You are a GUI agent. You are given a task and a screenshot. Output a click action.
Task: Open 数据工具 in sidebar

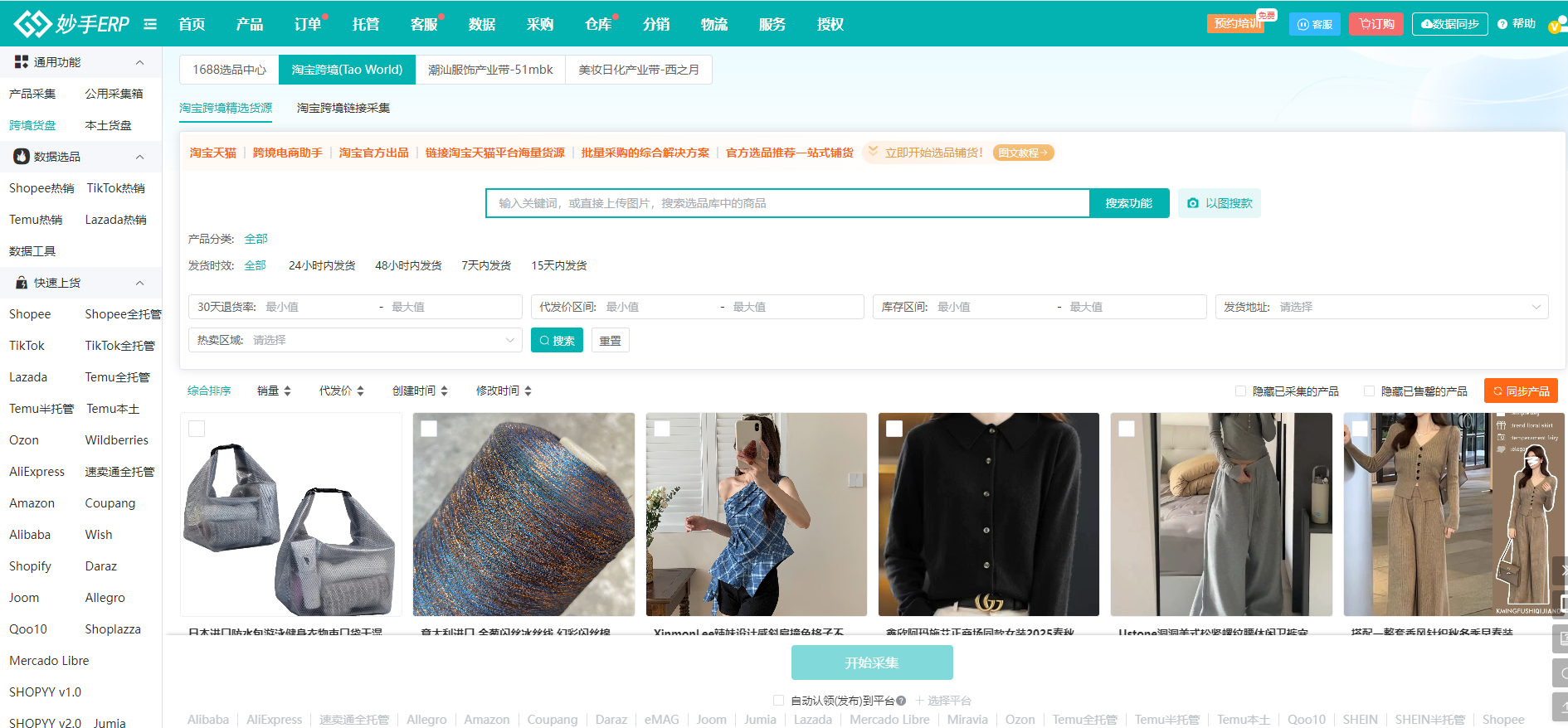point(32,251)
